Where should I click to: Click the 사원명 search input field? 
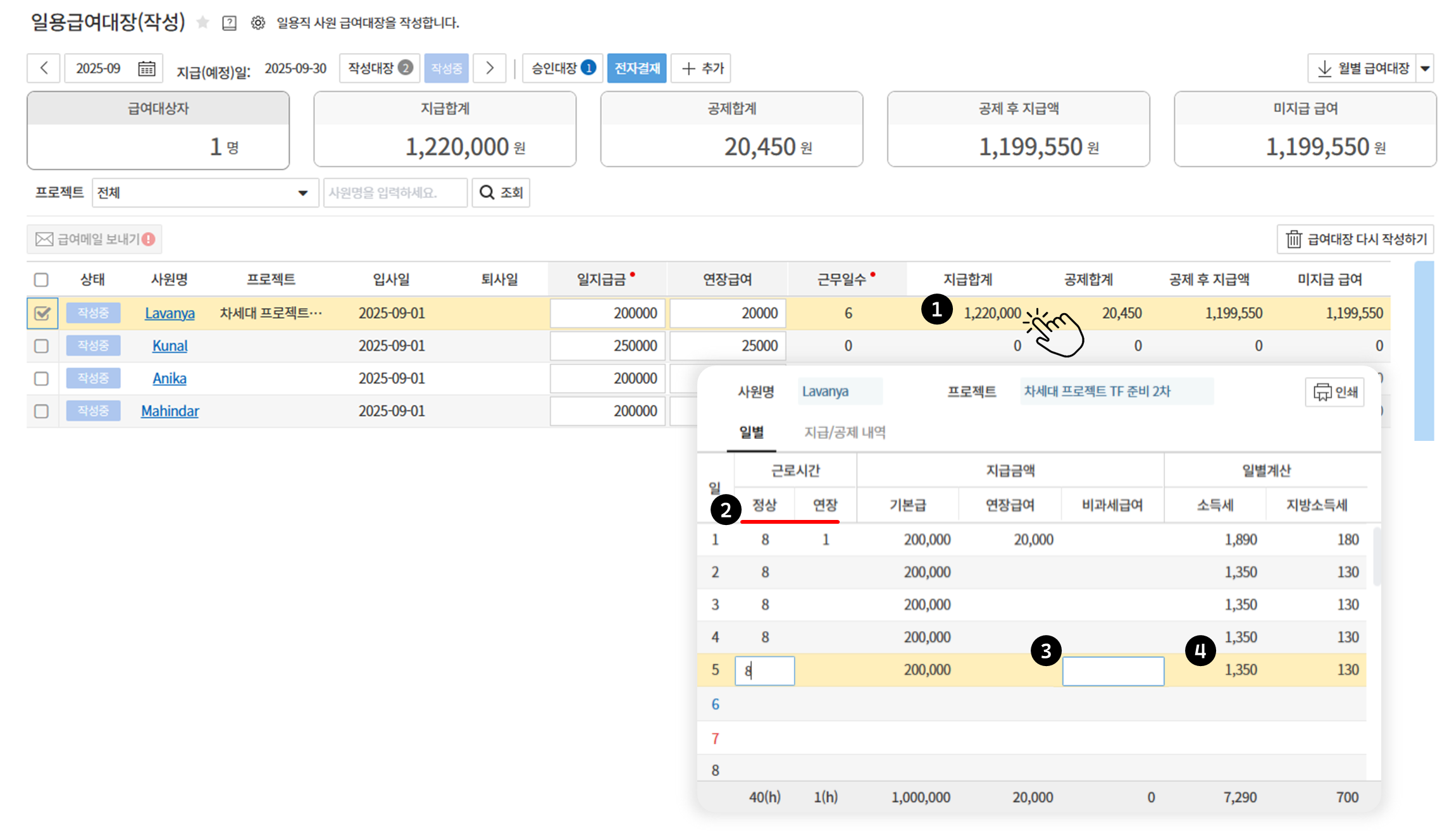point(395,193)
